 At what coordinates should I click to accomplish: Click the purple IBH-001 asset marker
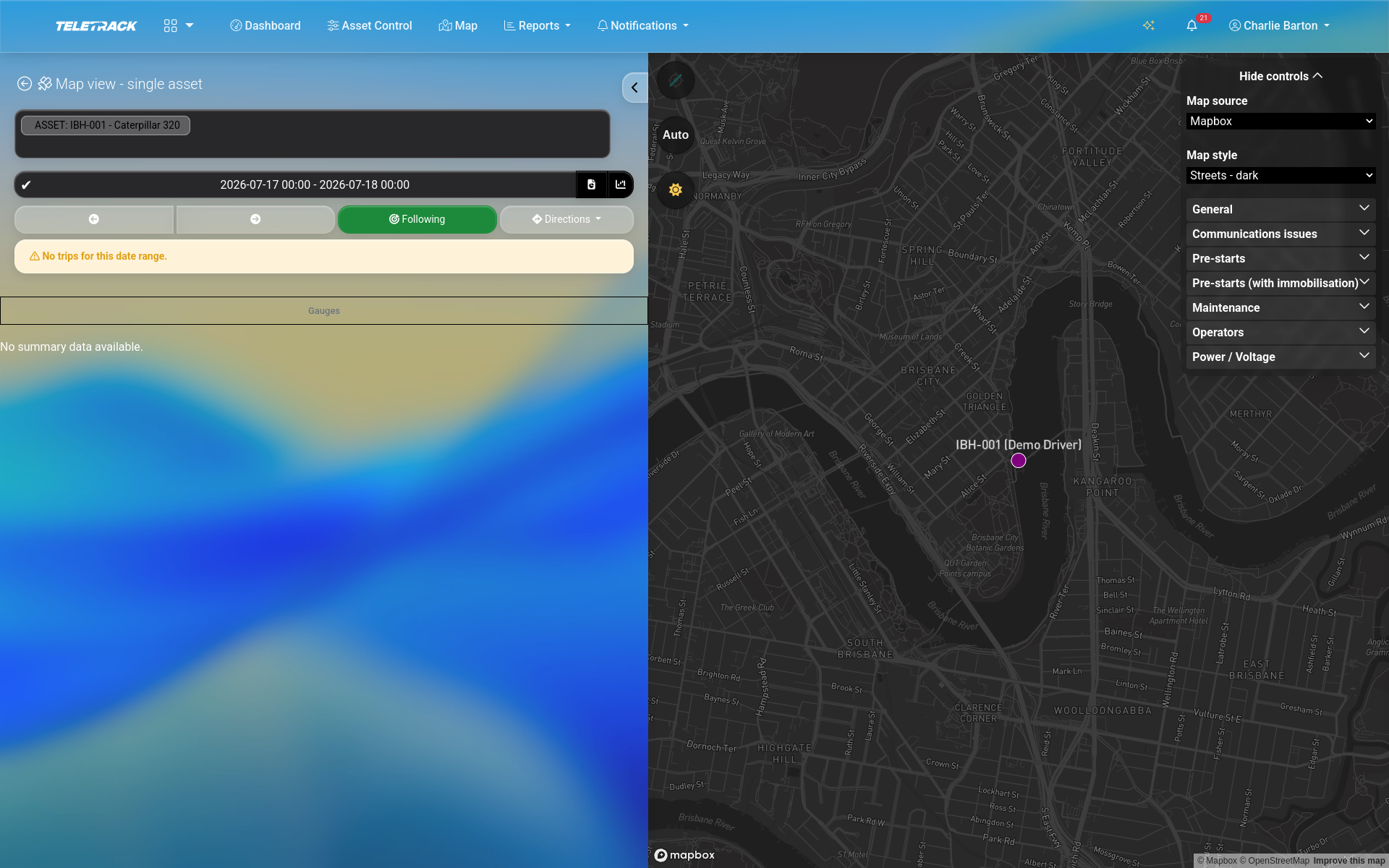tap(1019, 461)
